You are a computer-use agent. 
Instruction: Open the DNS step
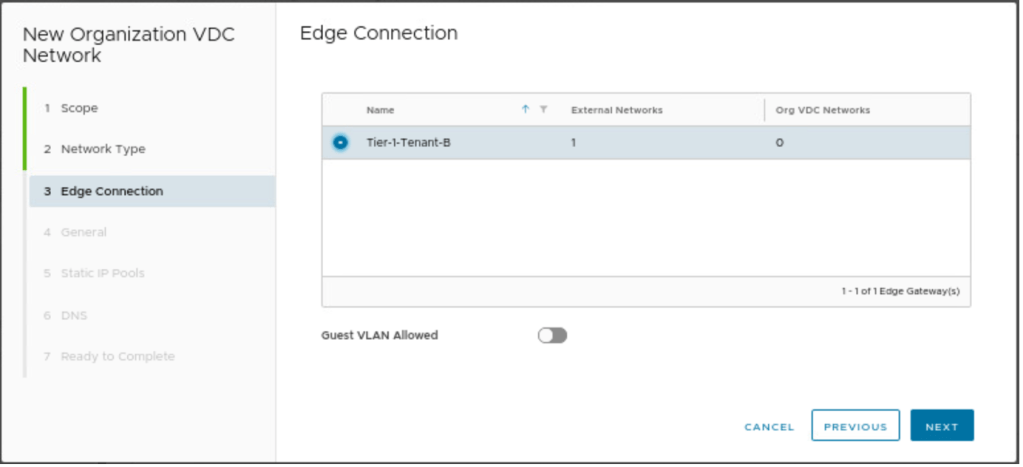pyautogui.click(x=74, y=315)
